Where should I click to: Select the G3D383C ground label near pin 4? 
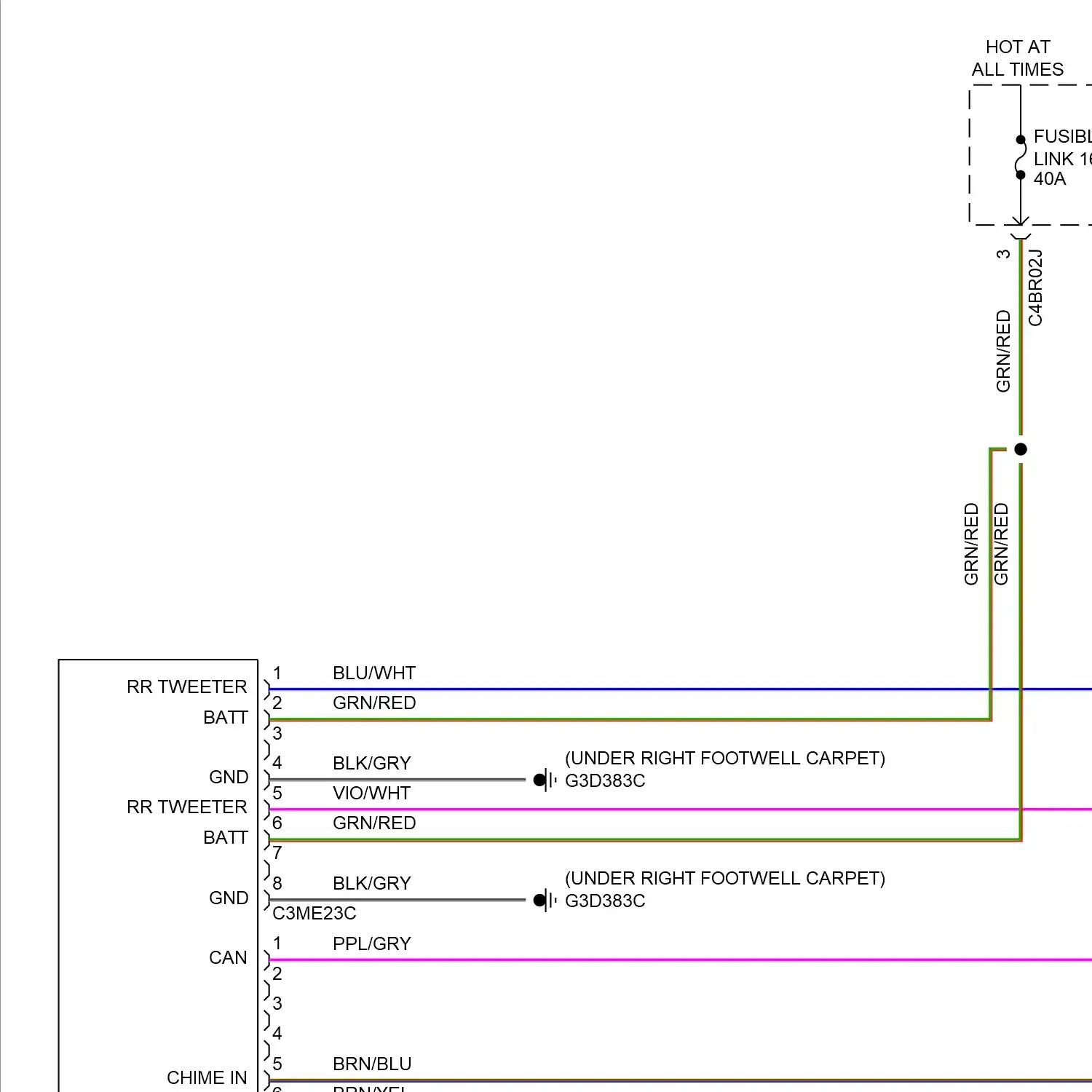[605, 780]
